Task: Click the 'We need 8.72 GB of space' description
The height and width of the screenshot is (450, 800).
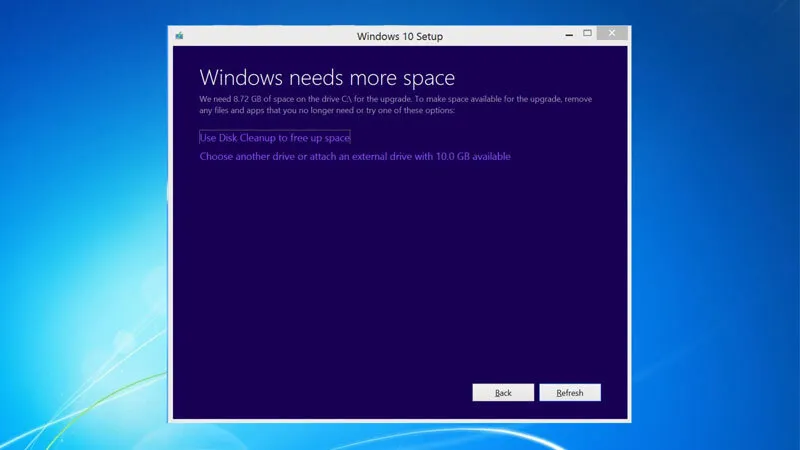Action: pos(395,105)
